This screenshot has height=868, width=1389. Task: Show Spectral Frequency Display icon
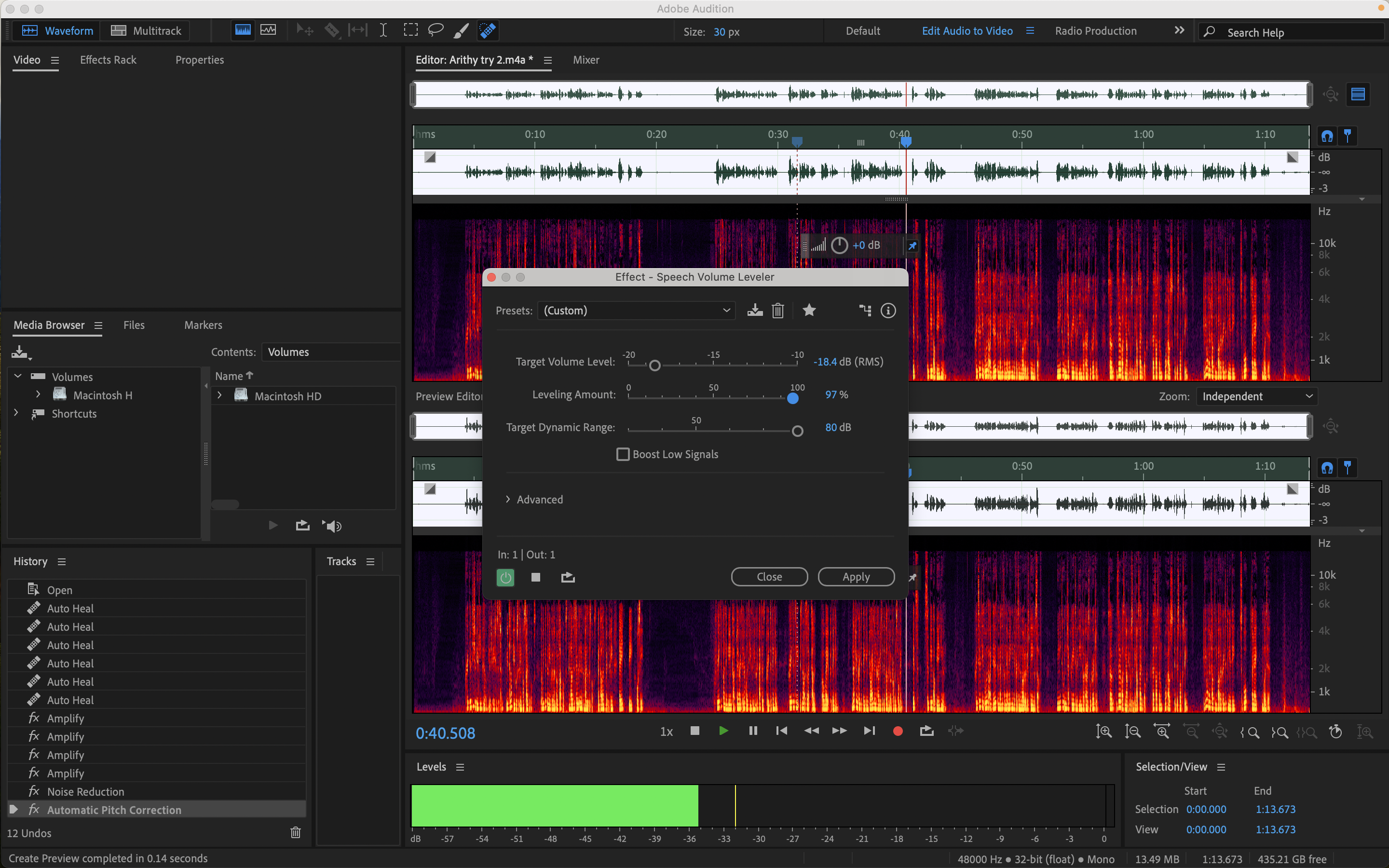pyautogui.click(x=243, y=30)
